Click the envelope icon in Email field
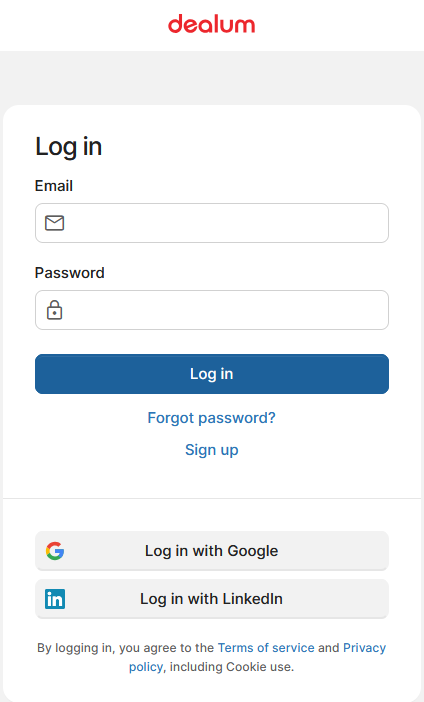The width and height of the screenshot is (424, 702). point(55,223)
